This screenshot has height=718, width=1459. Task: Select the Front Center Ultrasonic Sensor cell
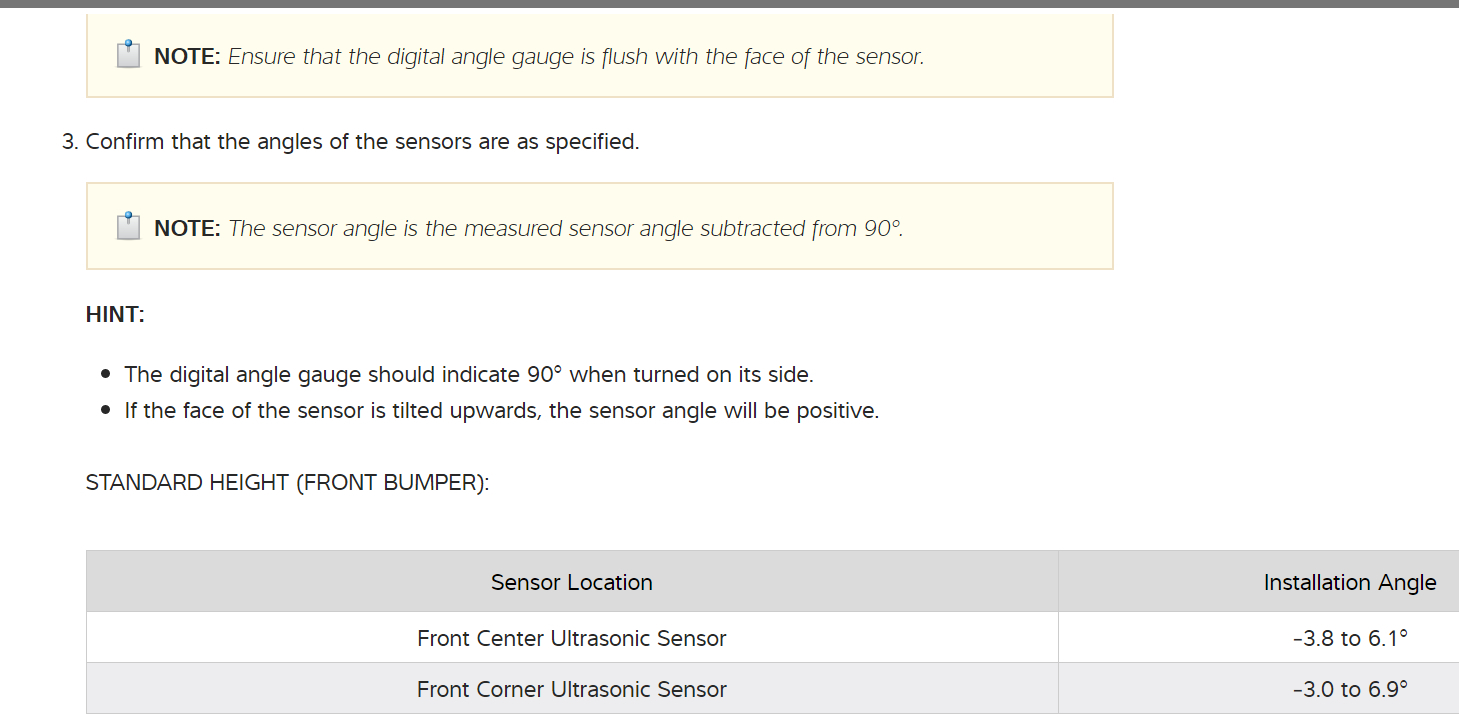tap(571, 638)
